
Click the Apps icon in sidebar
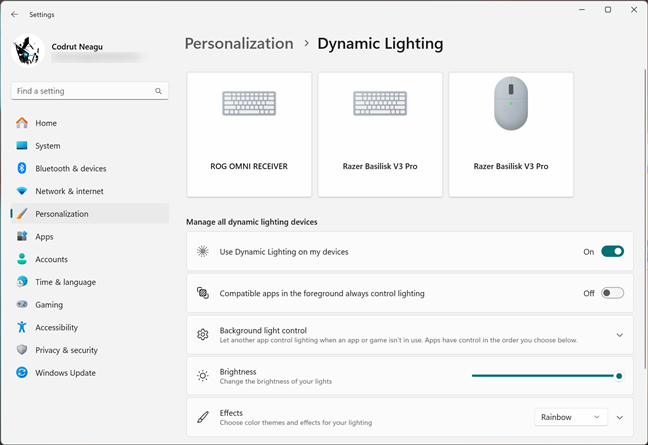22,236
